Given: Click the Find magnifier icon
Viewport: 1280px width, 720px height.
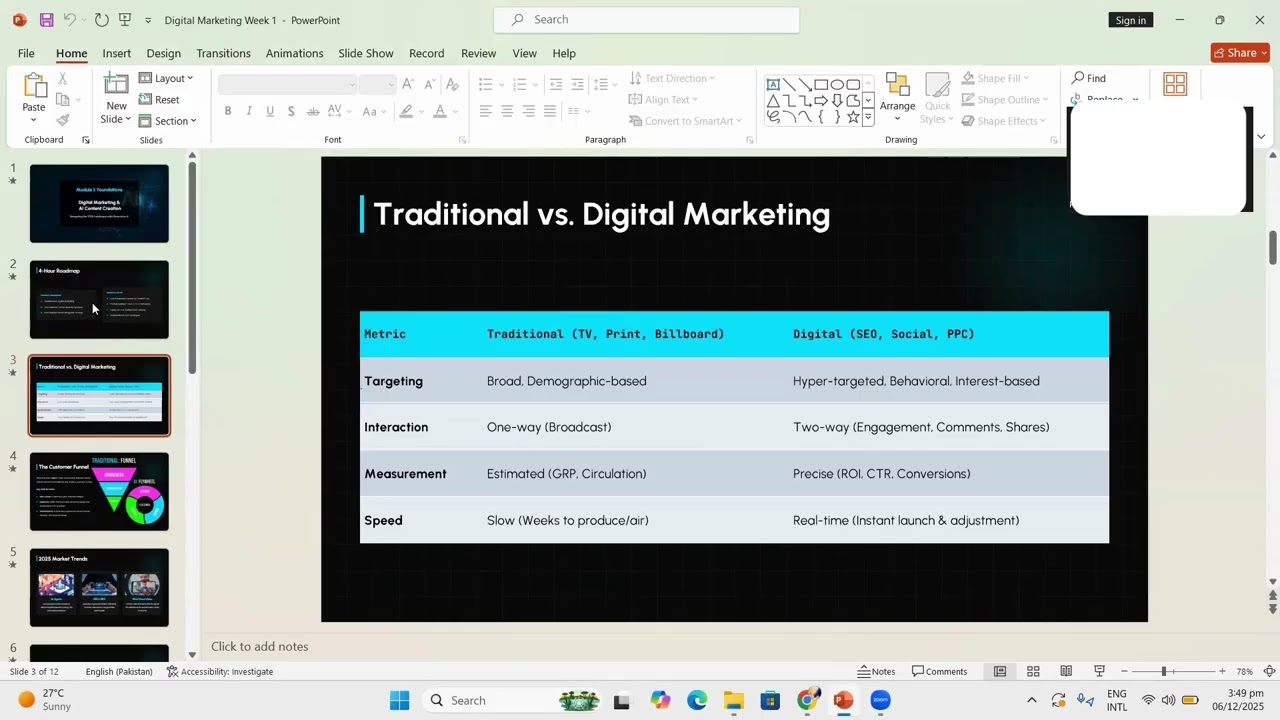Looking at the screenshot, I should tap(1077, 78).
